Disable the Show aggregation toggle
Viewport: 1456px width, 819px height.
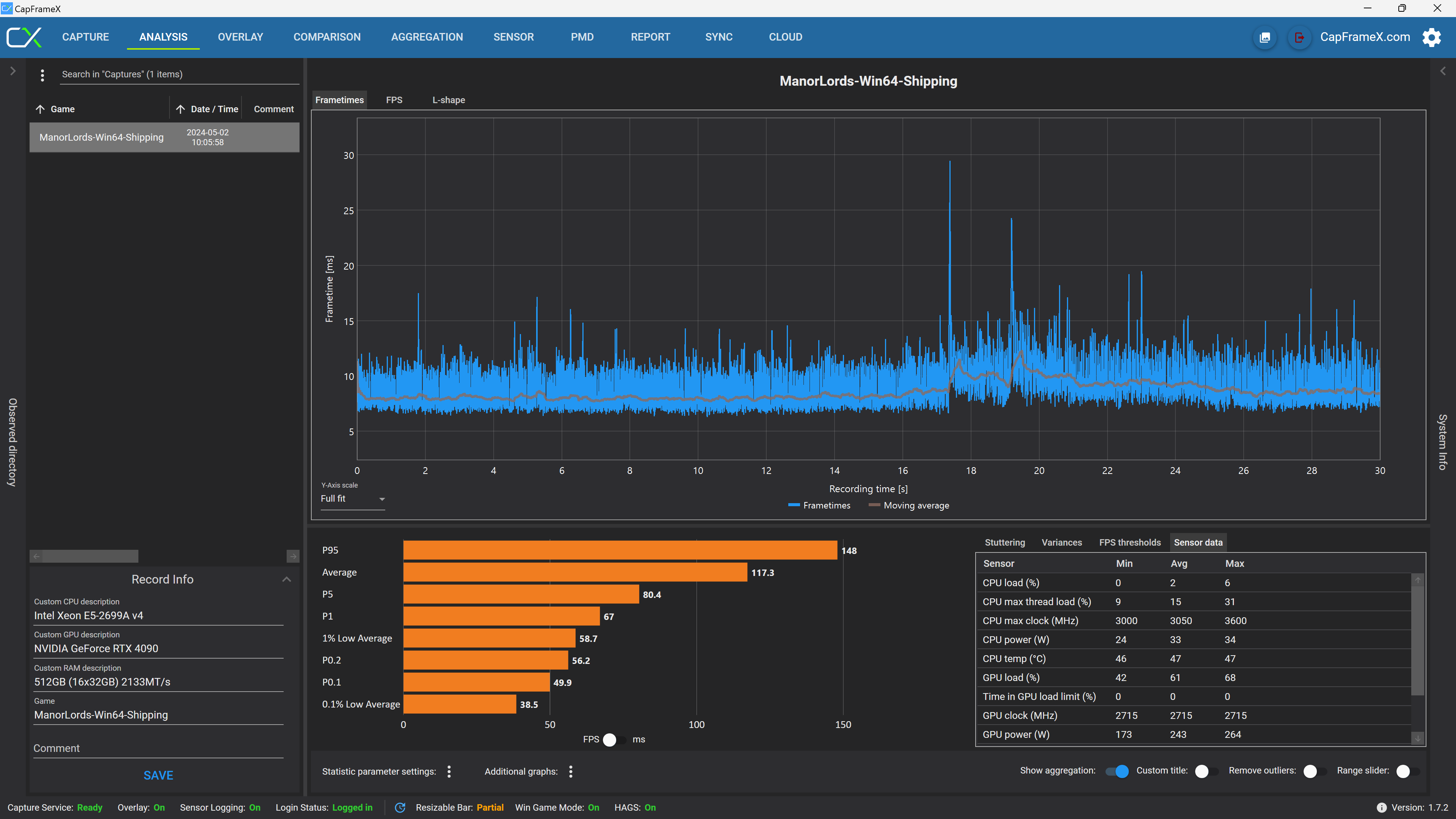(1117, 771)
